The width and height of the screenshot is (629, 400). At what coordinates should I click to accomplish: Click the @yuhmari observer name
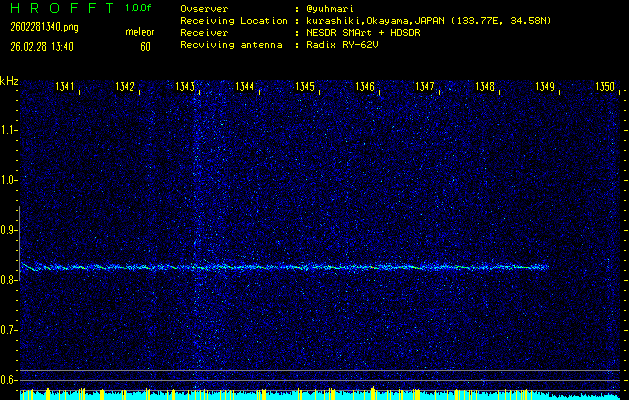coord(332,8)
